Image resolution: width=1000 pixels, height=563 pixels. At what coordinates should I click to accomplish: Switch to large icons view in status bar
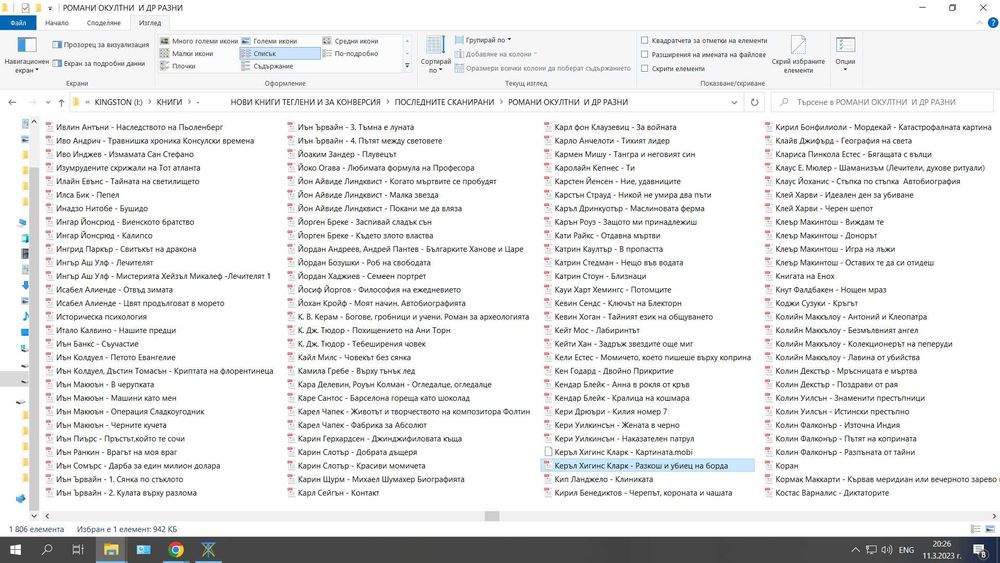point(990,529)
